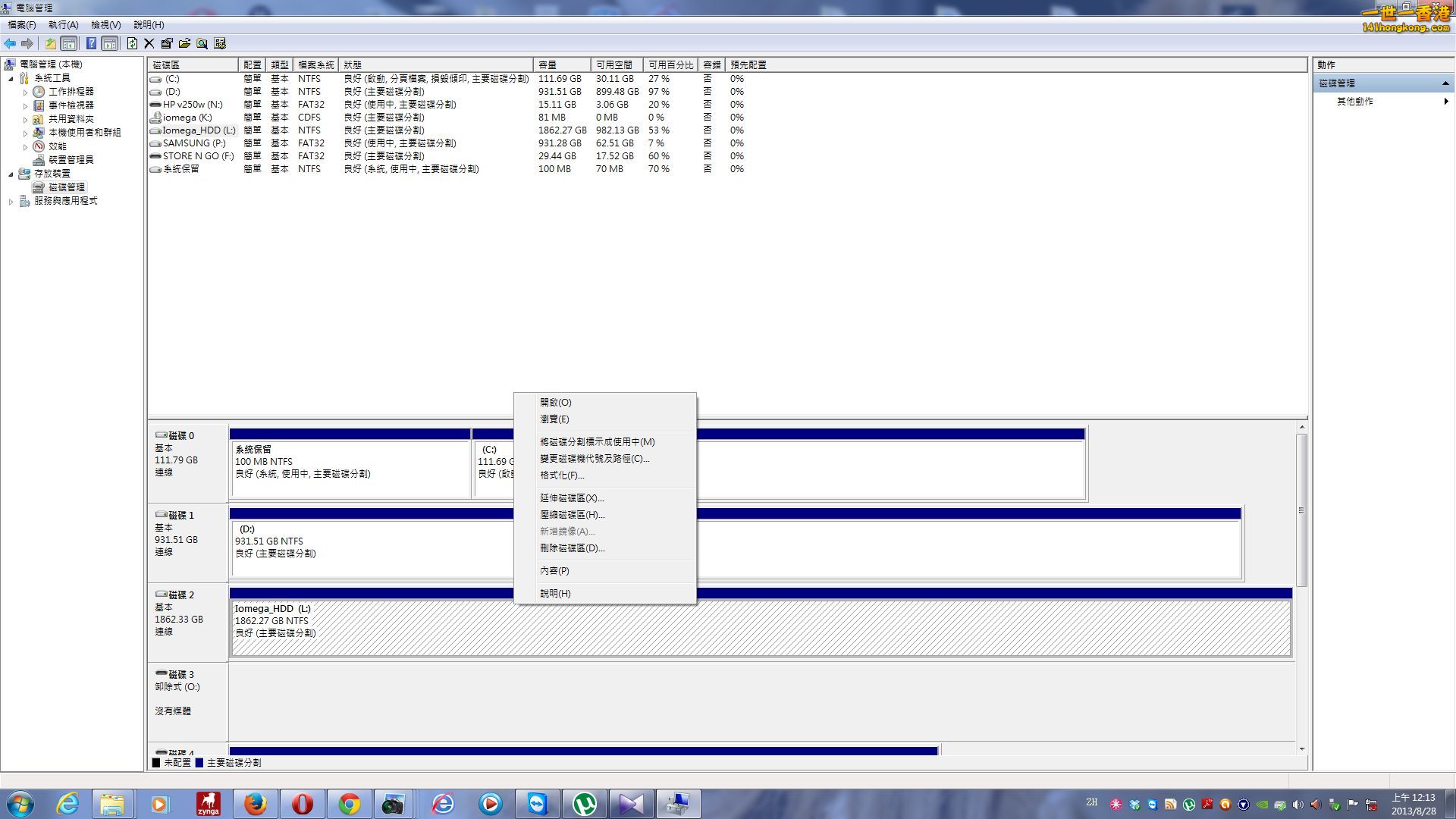The image size is (1456, 819).
Task: Choose 格式化(F)... from context menu
Action: pyautogui.click(x=562, y=475)
